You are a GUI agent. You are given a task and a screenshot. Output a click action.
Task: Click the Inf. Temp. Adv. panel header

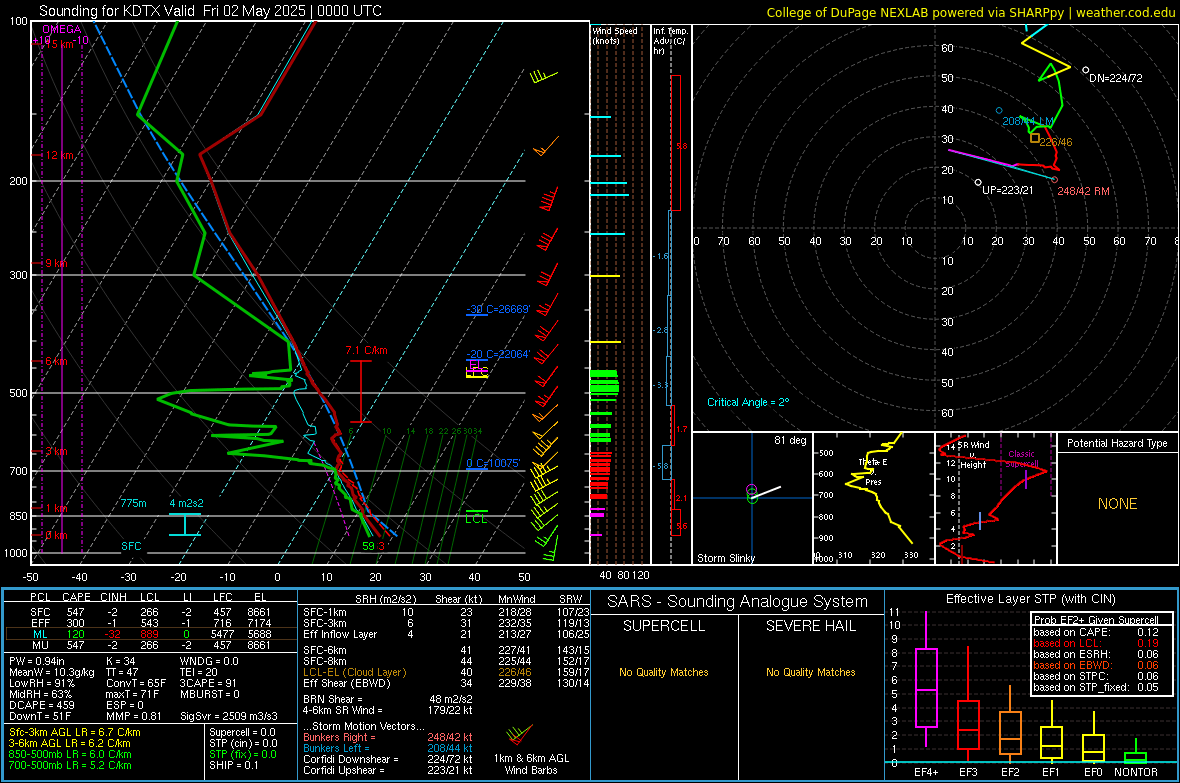670,41
